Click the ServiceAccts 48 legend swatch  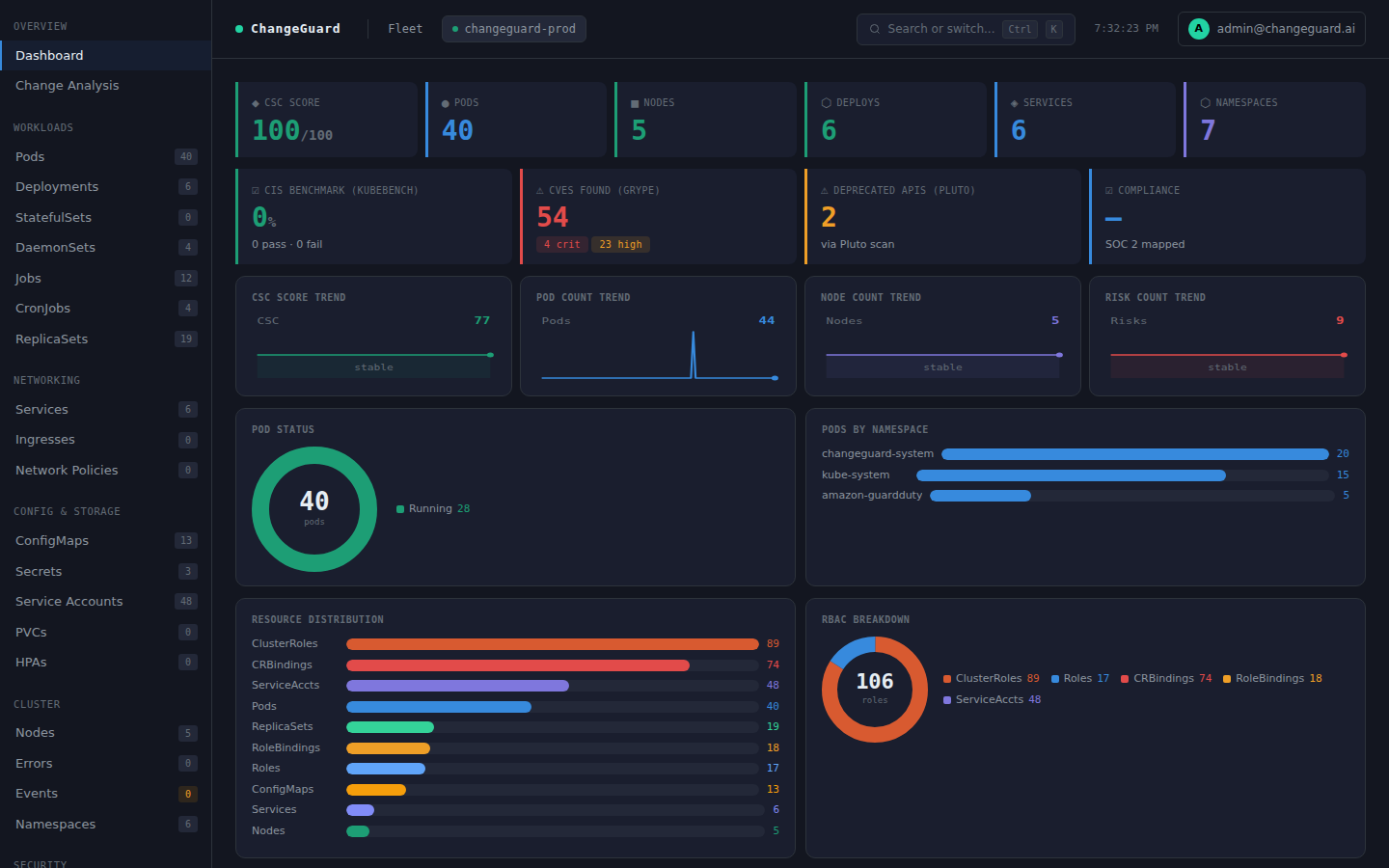click(947, 700)
